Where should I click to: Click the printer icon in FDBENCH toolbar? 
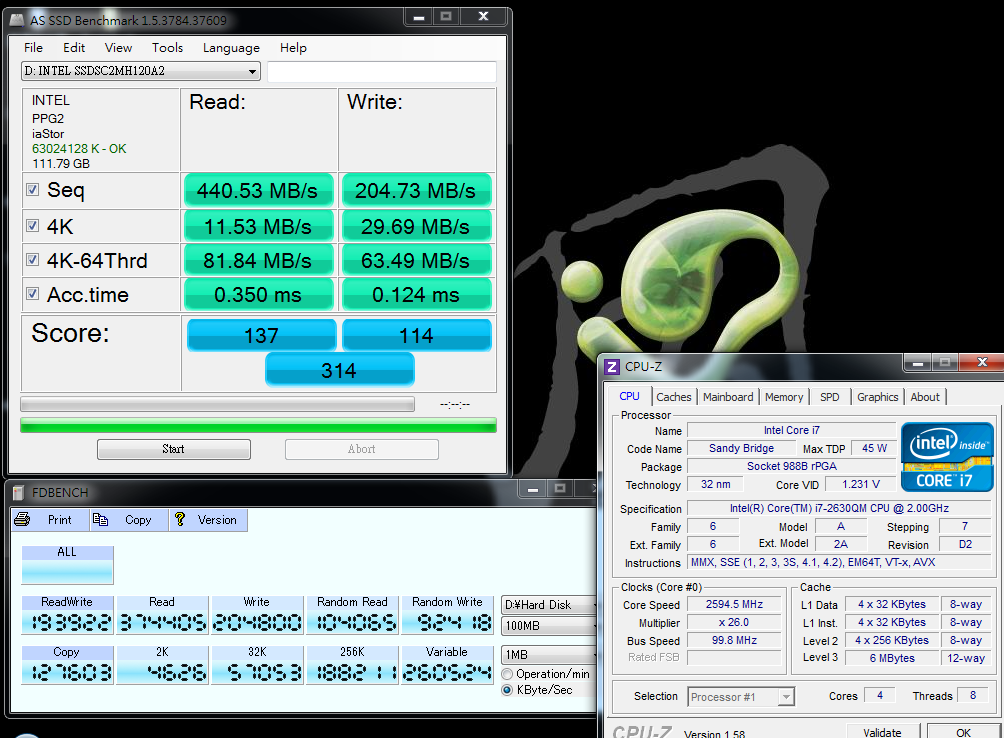pyautogui.click(x=22, y=520)
